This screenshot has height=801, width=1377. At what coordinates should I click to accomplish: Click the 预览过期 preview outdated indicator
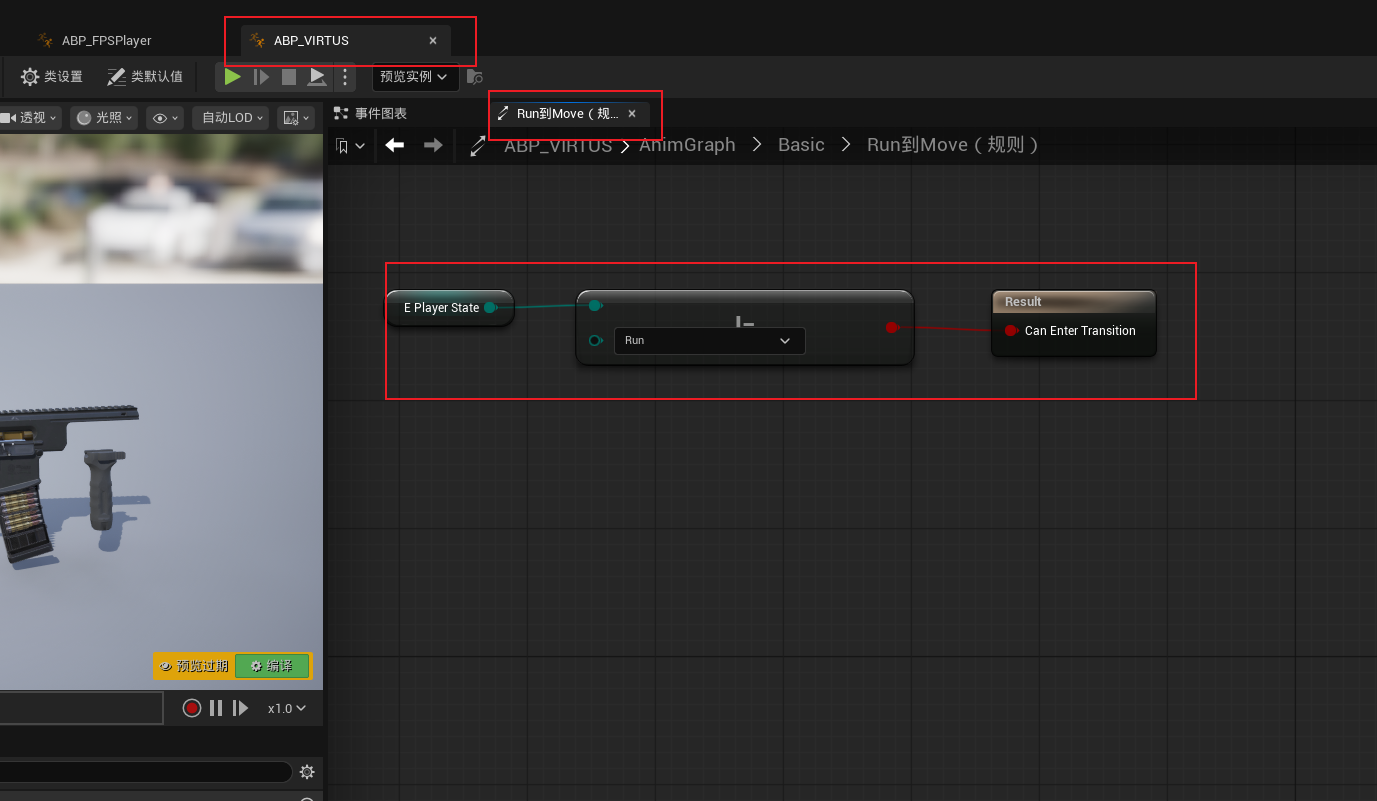click(x=195, y=666)
